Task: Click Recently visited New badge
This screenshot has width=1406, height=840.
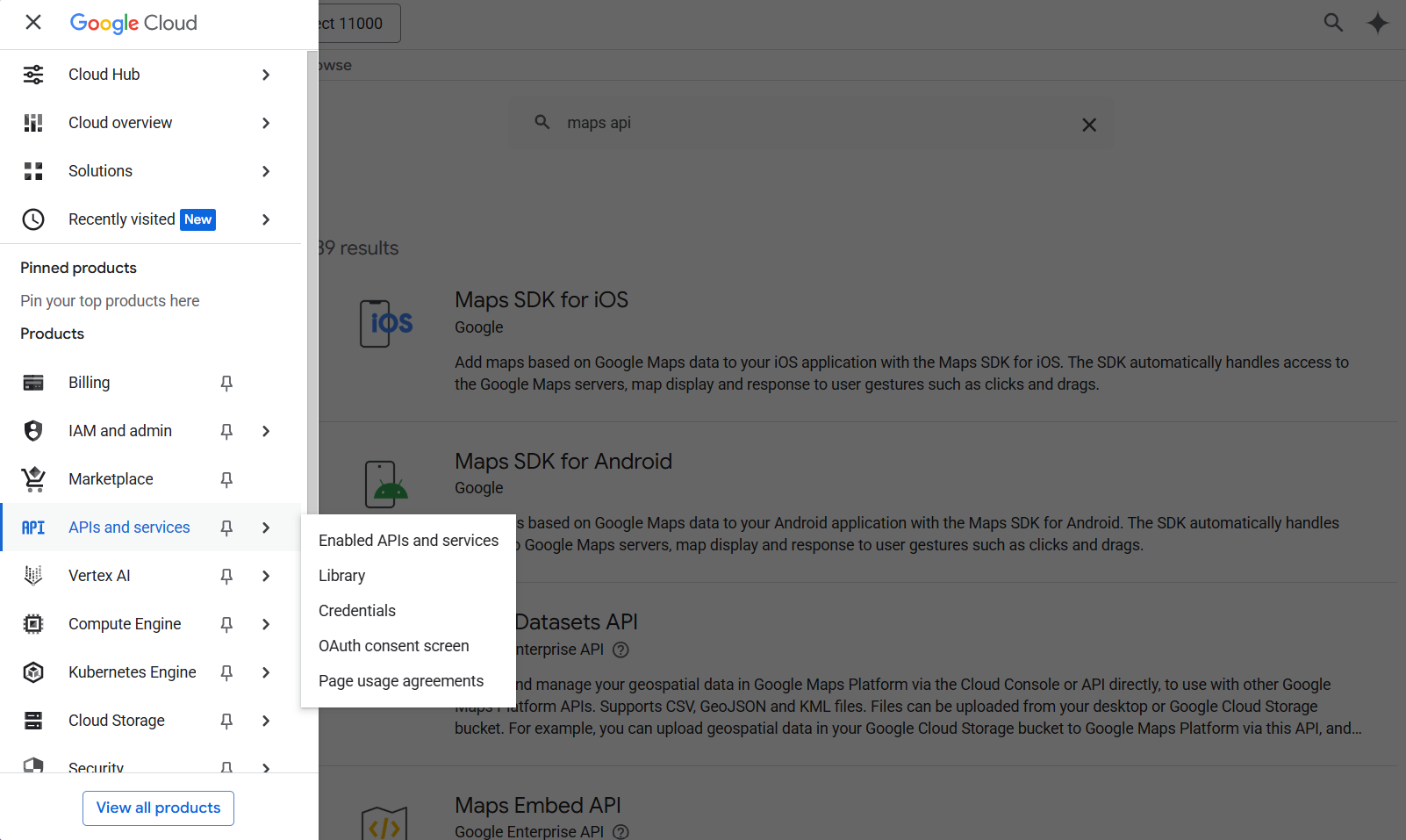Action: 198,219
